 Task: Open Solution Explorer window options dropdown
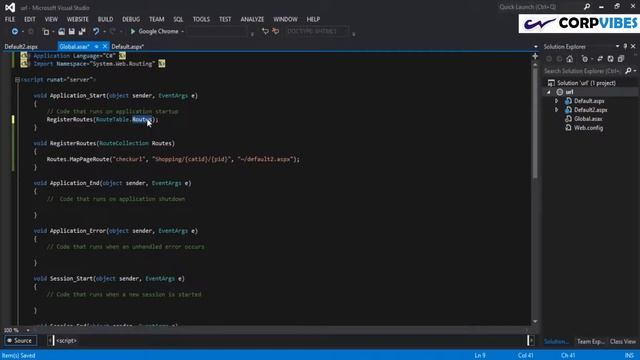tap(617, 47)
